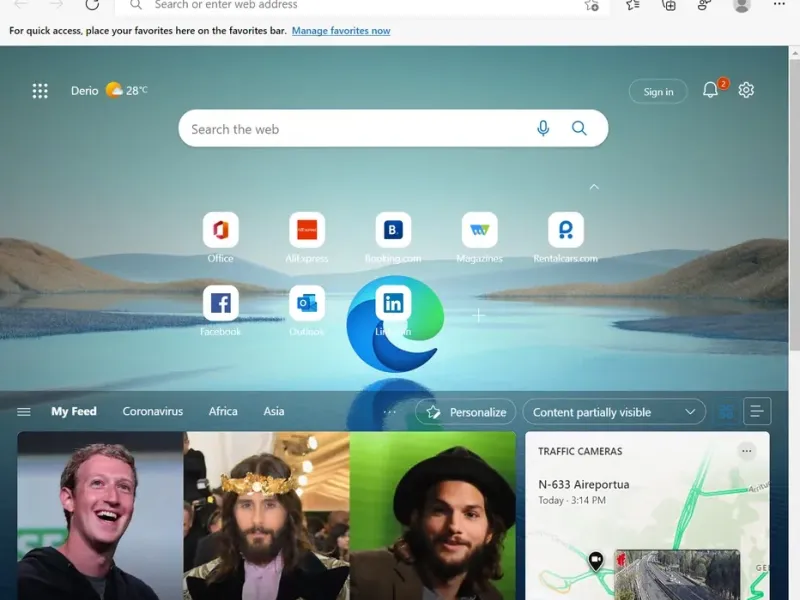
Task: Open the Collections icon
Action: click(669, 5)
